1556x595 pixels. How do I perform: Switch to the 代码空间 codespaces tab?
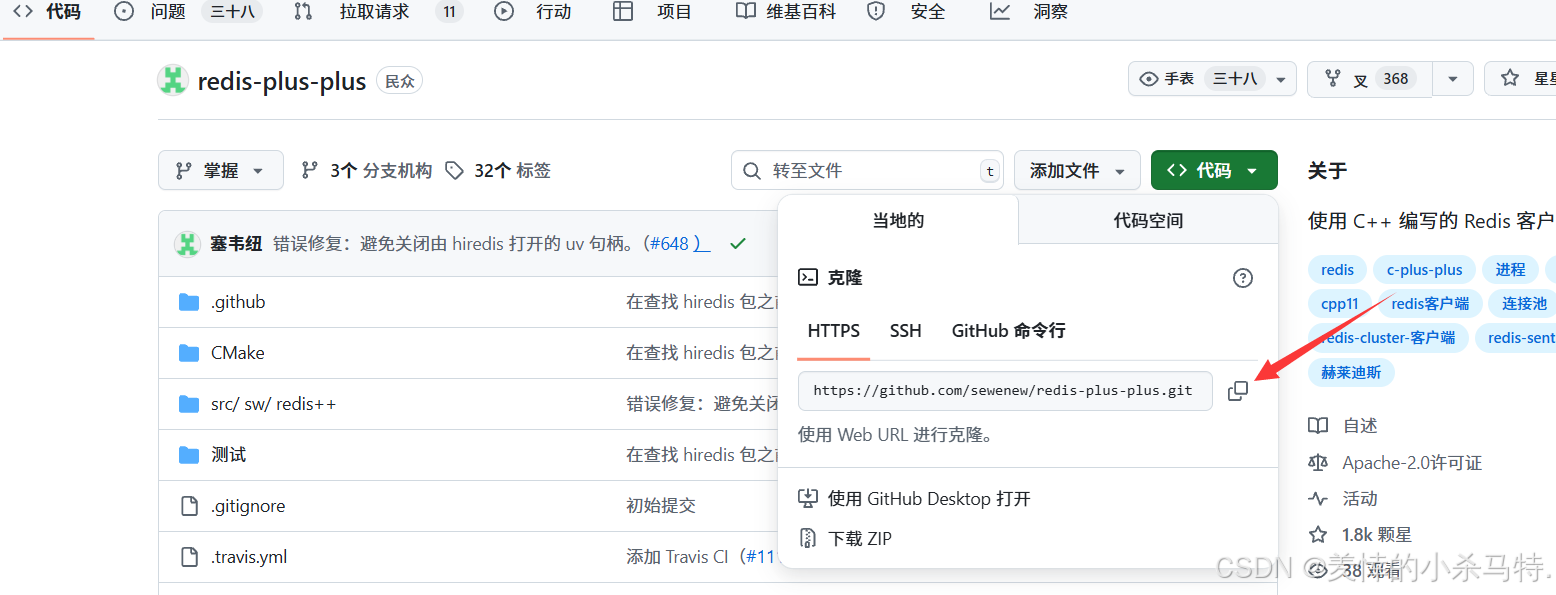(x=1148, y=220)
